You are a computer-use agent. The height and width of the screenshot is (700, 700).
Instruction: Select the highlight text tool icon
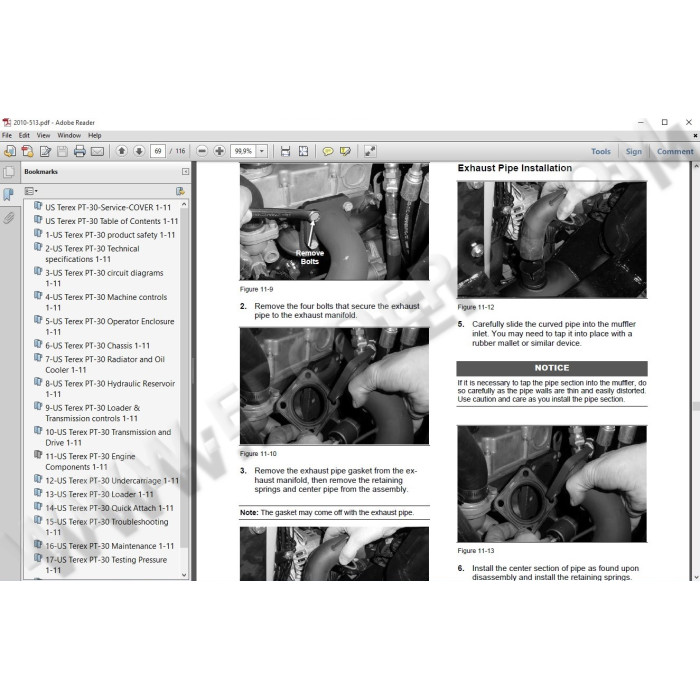coord(345,151)
